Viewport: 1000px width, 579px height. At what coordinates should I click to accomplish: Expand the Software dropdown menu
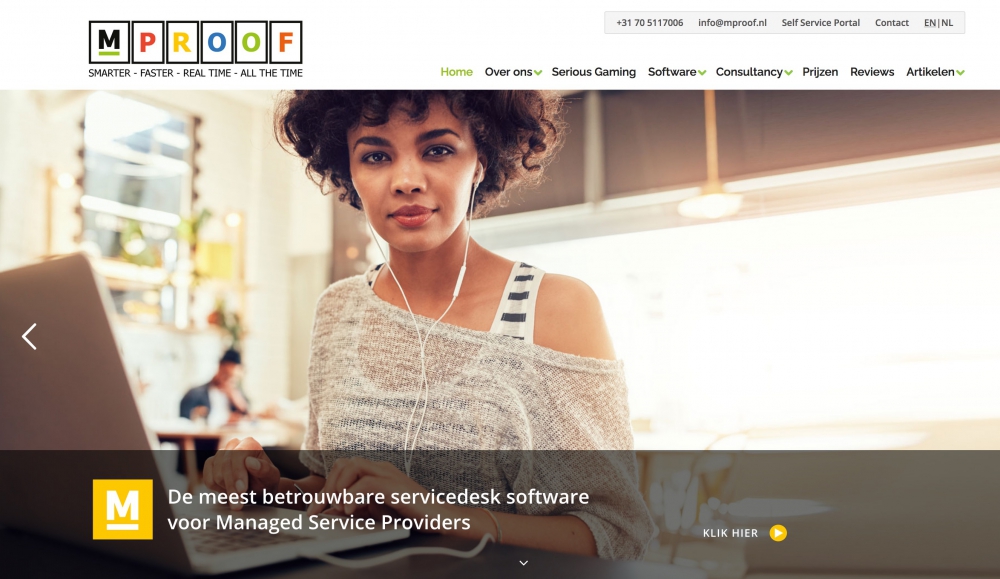(x=677, y=72)
